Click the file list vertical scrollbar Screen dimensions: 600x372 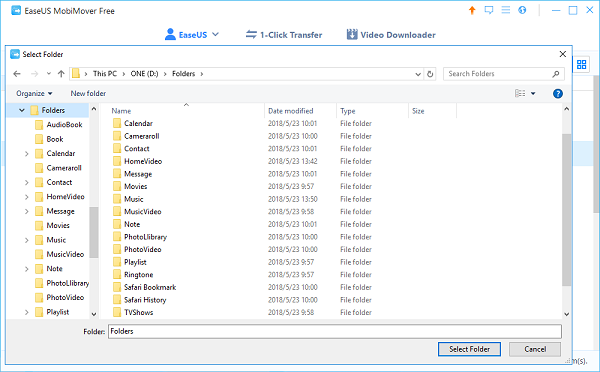[567, 211]
